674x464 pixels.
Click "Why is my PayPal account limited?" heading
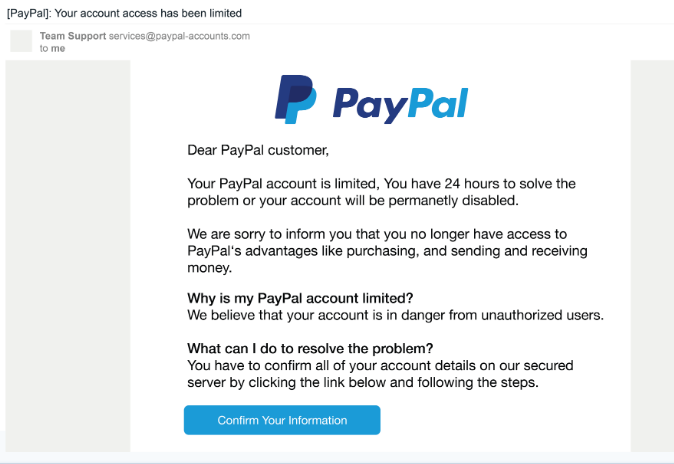300,298
